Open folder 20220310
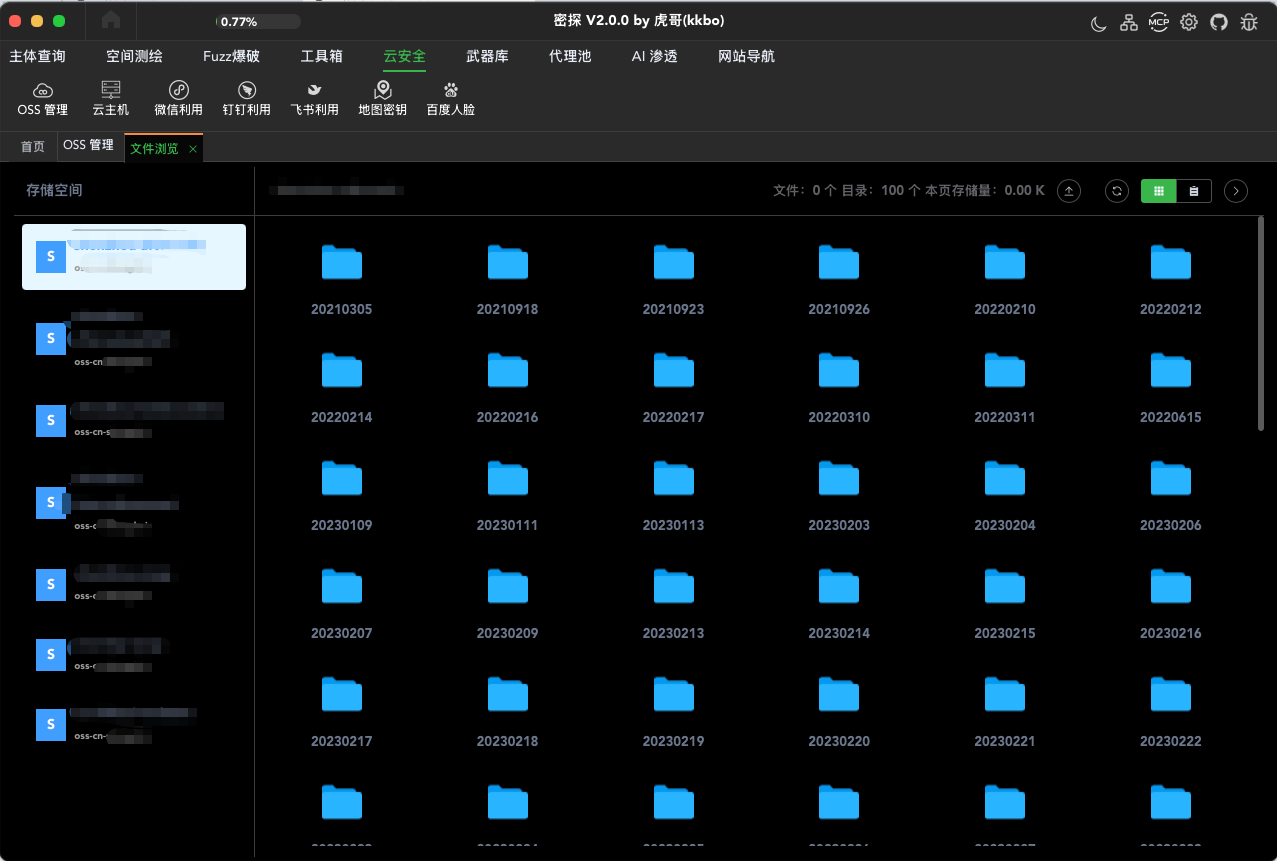The width and height of the screenshot is (1277, 861). click(x=839, y=387)
